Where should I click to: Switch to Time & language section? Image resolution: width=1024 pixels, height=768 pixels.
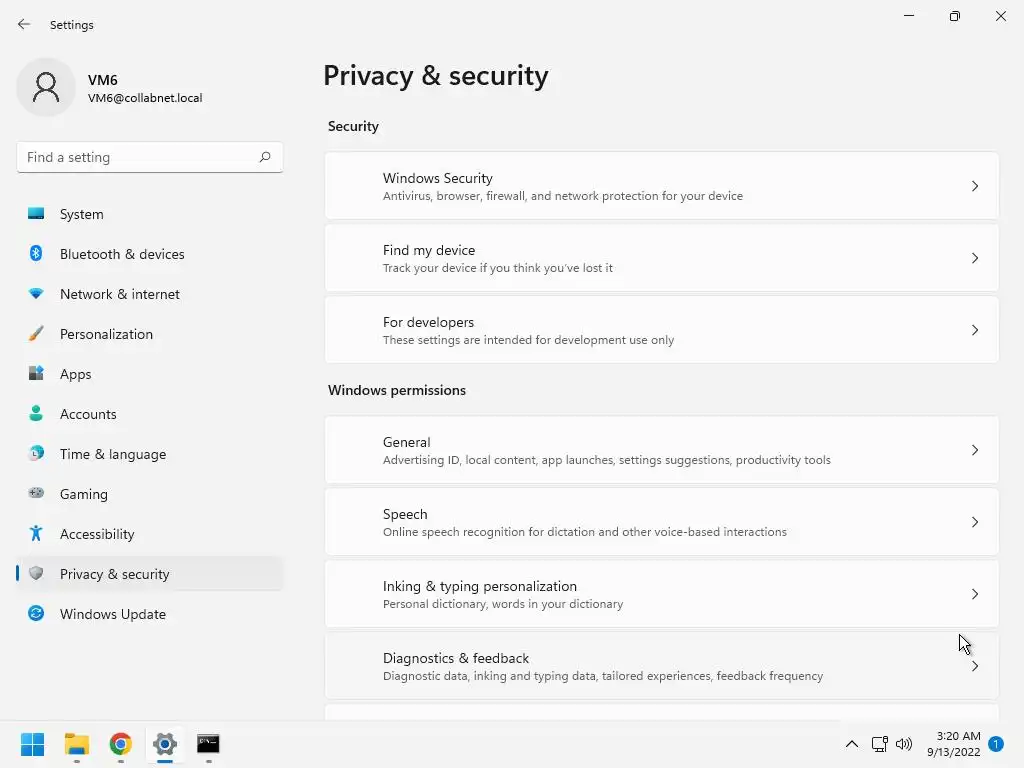(112, 454)
